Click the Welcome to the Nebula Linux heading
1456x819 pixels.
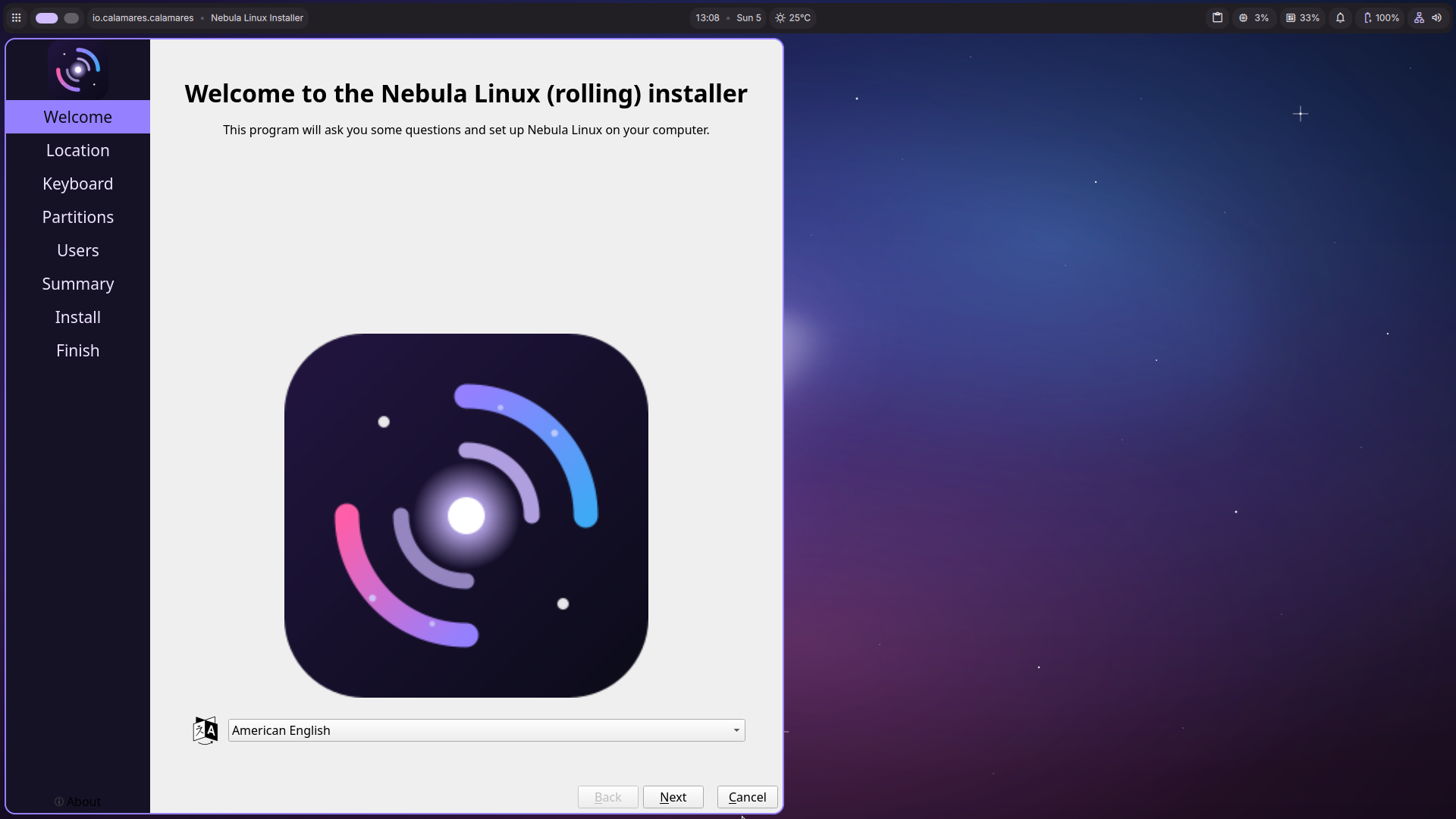tap(466, 93)
